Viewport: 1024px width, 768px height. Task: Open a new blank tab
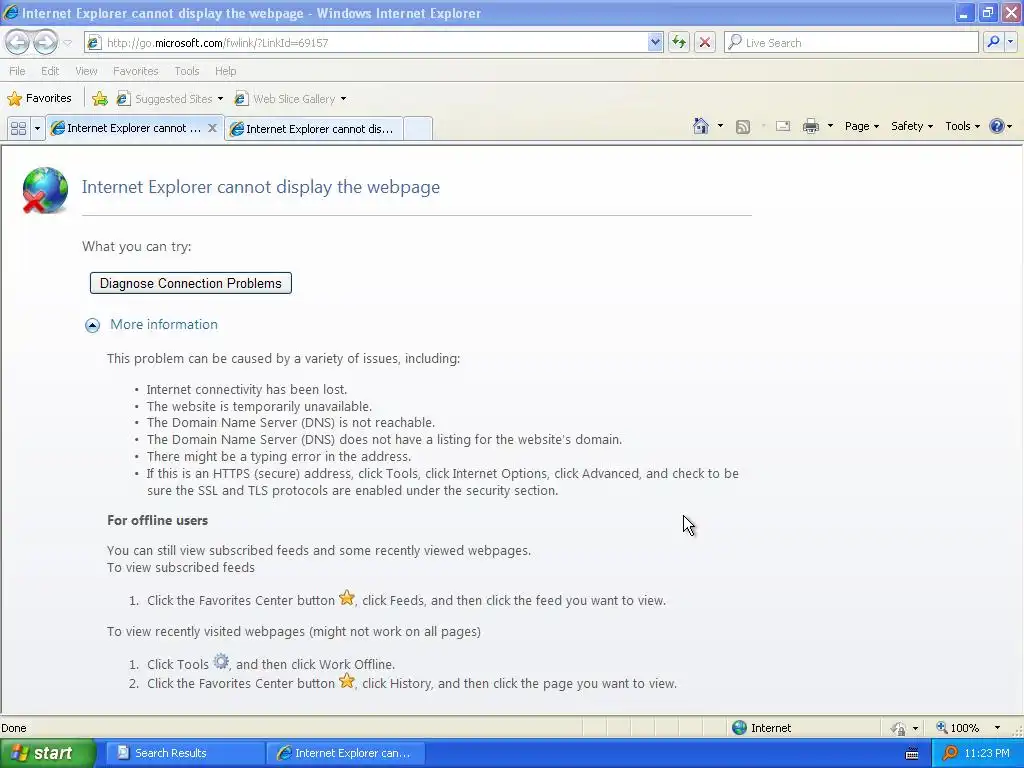click(418, 129)
